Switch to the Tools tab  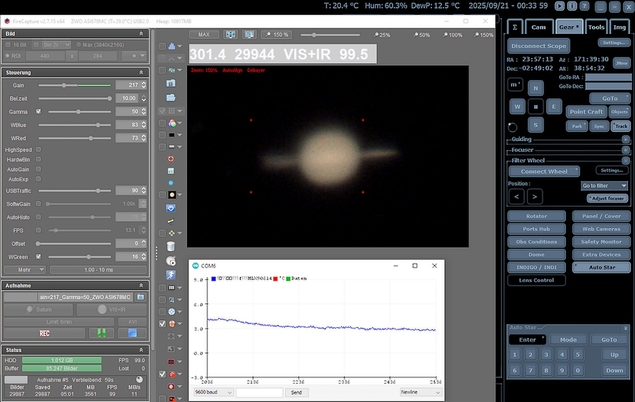click(x=596, y=28)
